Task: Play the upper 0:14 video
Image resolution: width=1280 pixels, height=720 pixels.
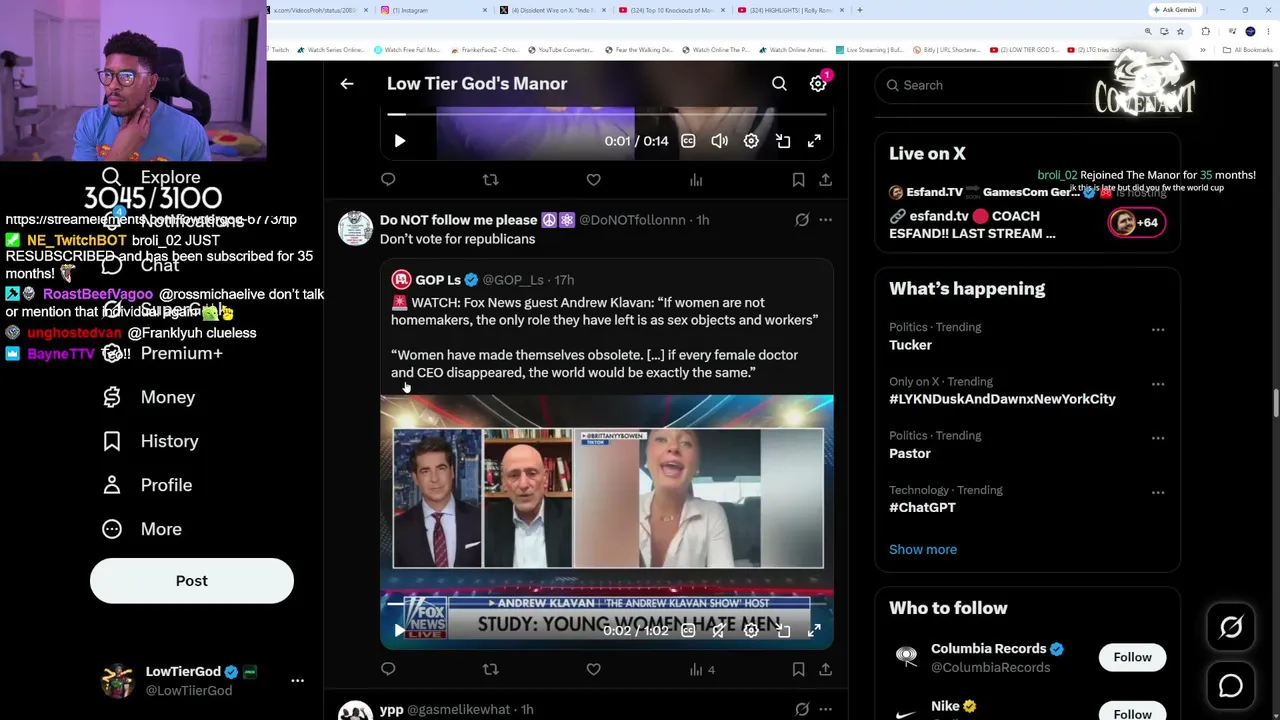Action: (x=399, y=141)
